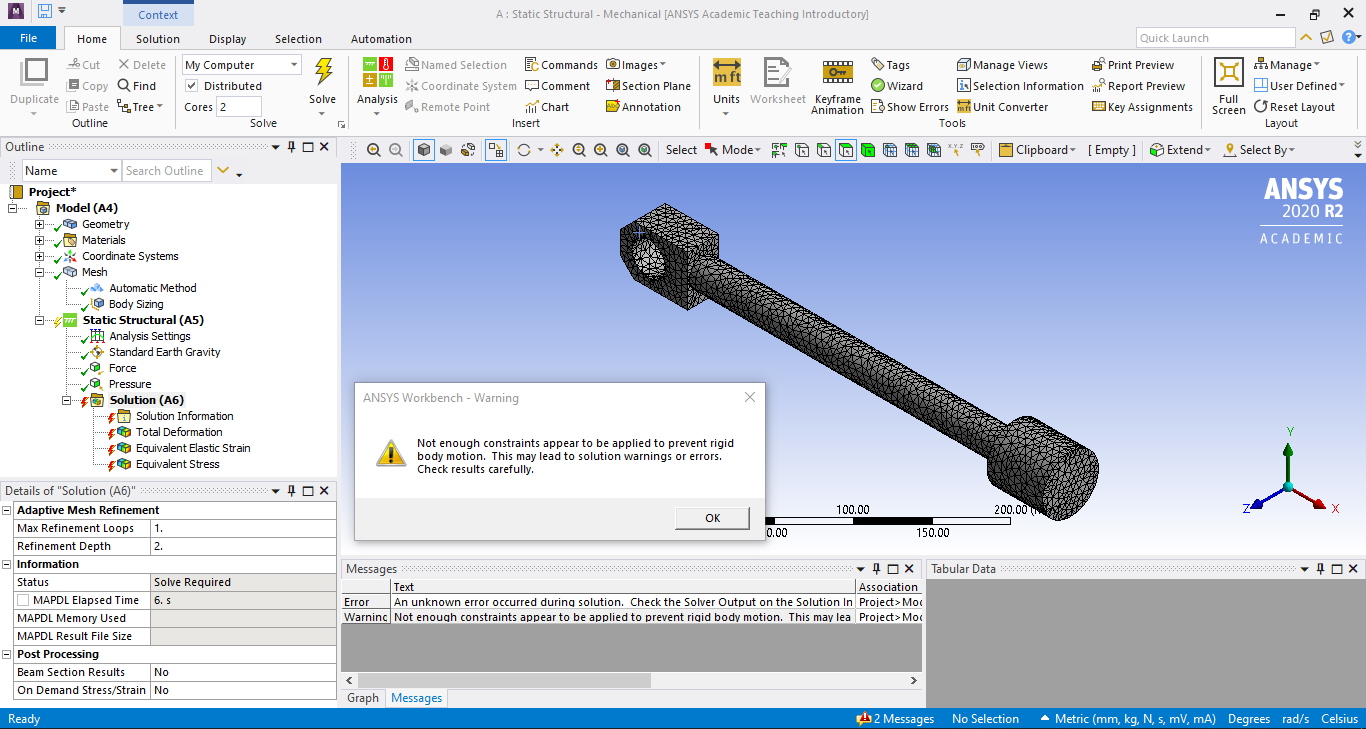Click the Cores input field
This screenshot has height=729, width=1366.
click(x=239, y=107)
